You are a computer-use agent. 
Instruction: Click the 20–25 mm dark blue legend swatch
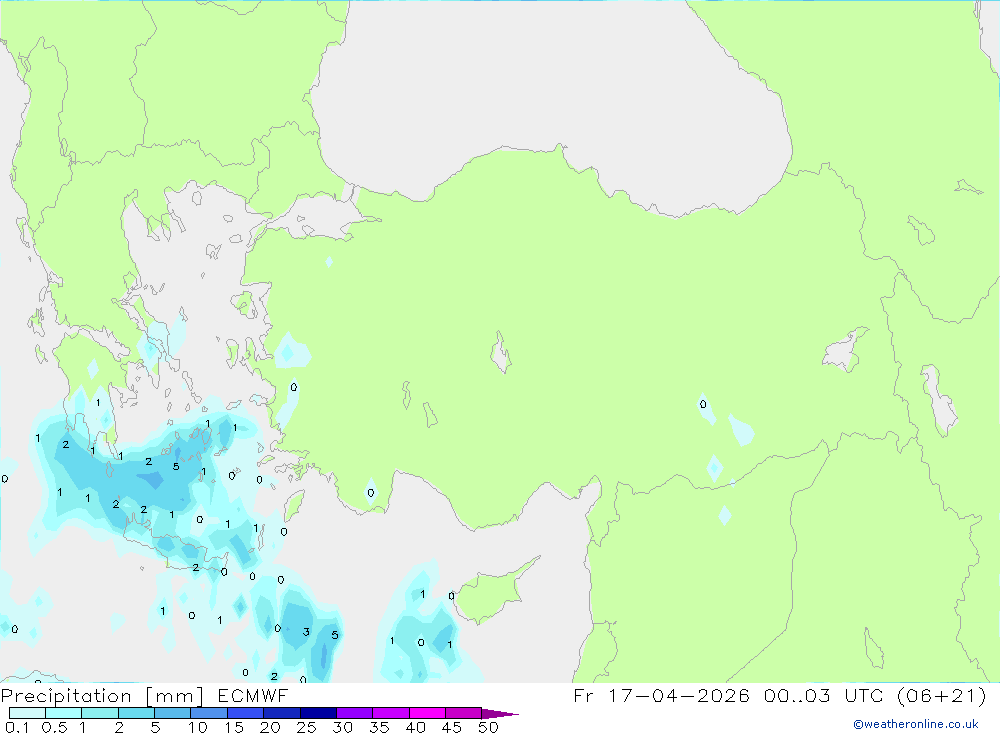coord(281,713)
